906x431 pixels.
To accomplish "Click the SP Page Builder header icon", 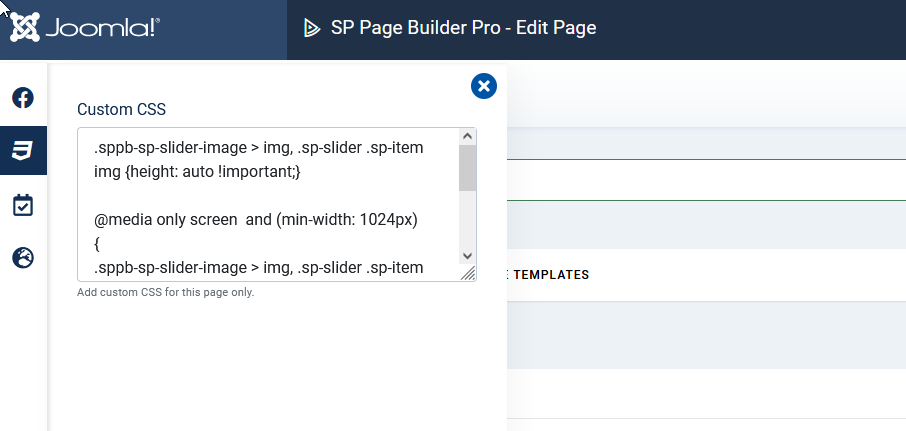I will [312, 28].
